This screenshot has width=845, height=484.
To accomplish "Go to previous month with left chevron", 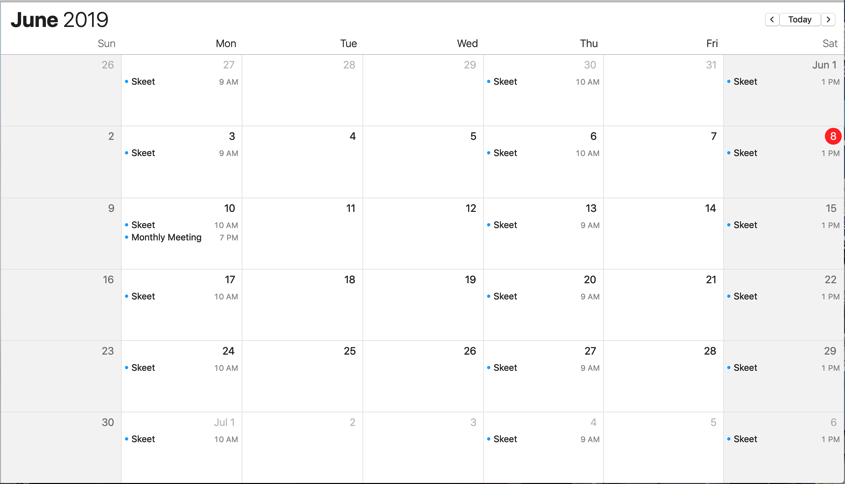I will [x=772, y=19].
